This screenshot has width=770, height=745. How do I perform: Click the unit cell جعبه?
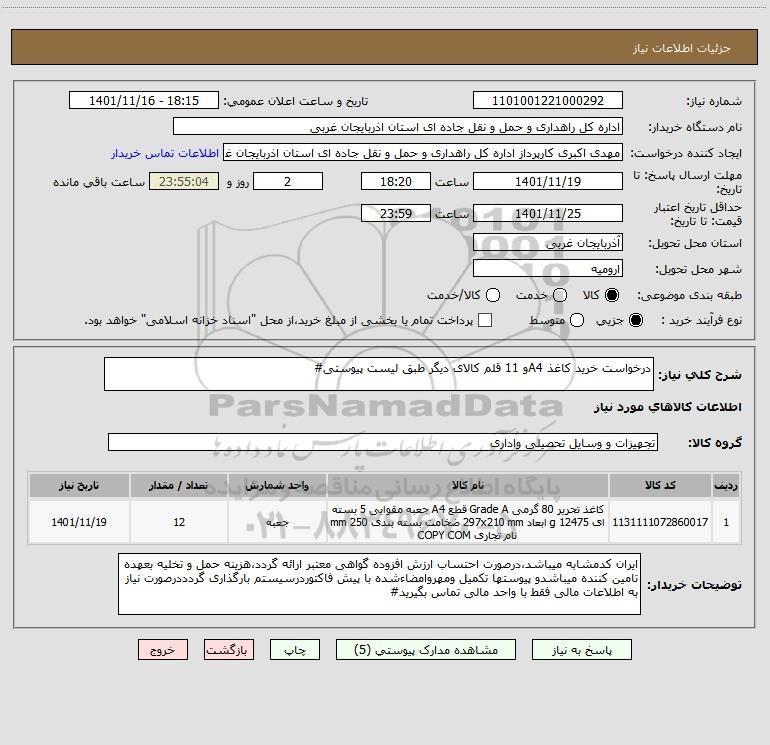click(x=277, y=522)
